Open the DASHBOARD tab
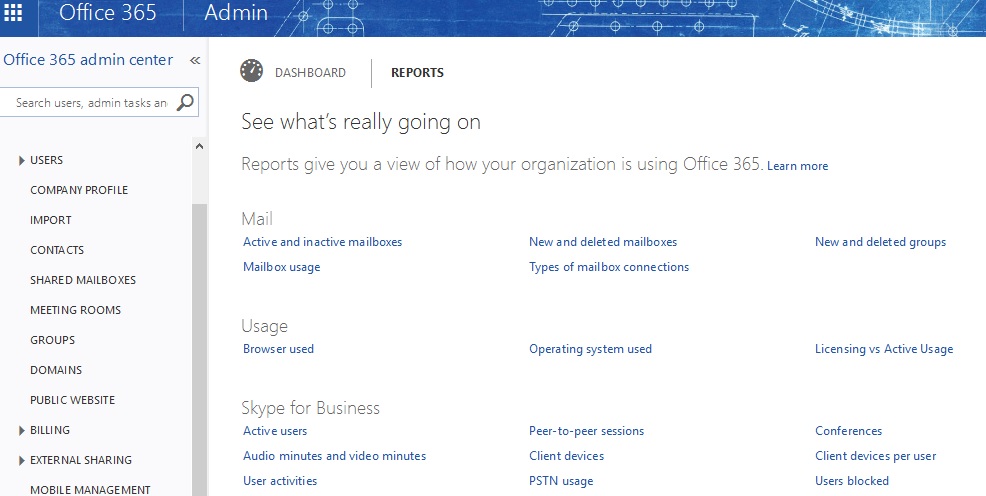The image size is (986, 496). 310,73
